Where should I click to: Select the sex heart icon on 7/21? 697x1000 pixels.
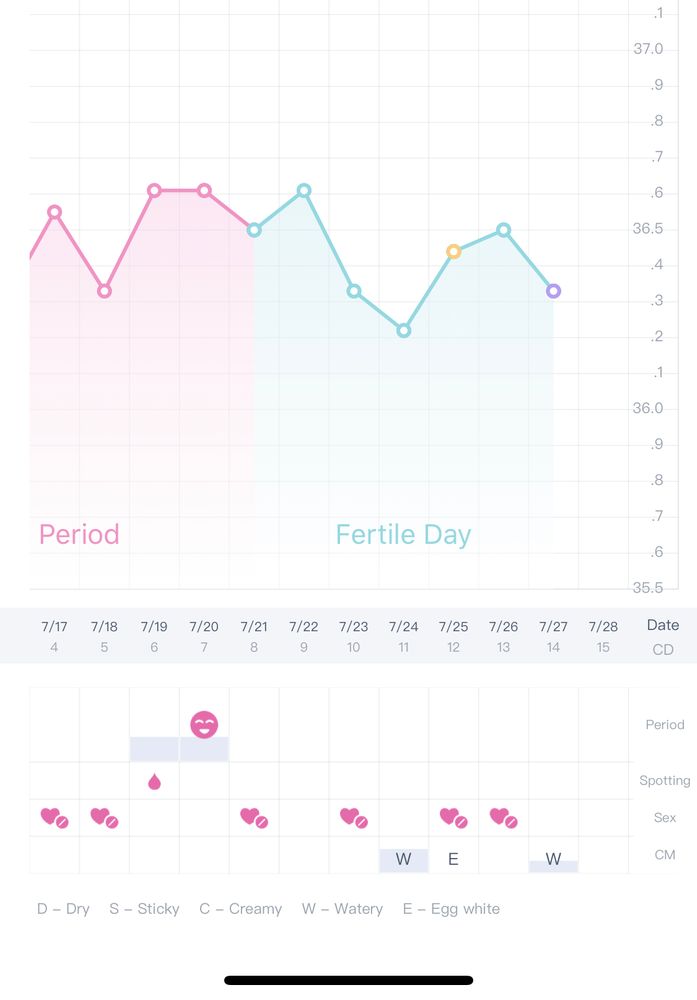254,818
